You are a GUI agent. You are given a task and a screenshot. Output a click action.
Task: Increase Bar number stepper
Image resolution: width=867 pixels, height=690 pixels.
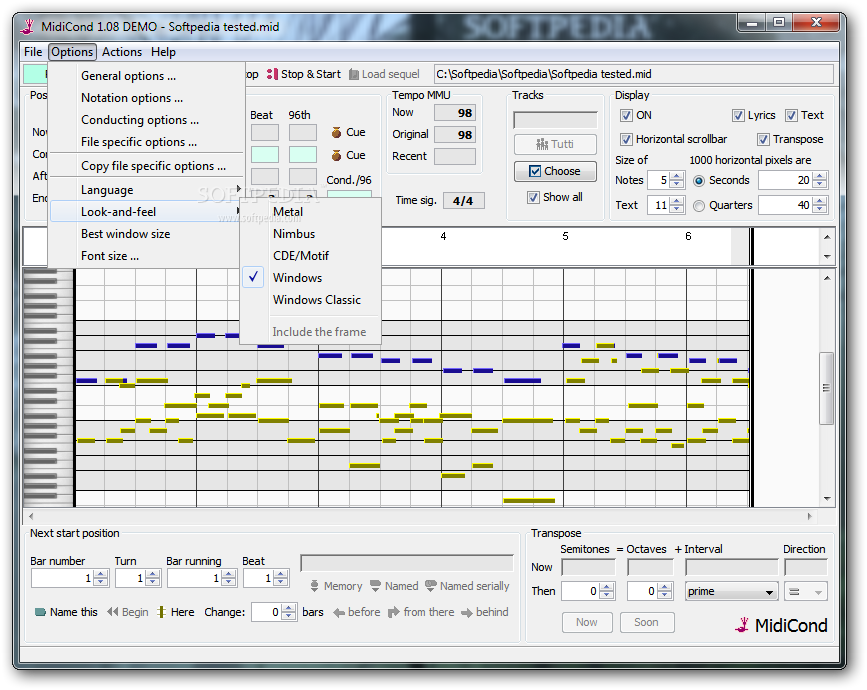click(x=101, y=574)
